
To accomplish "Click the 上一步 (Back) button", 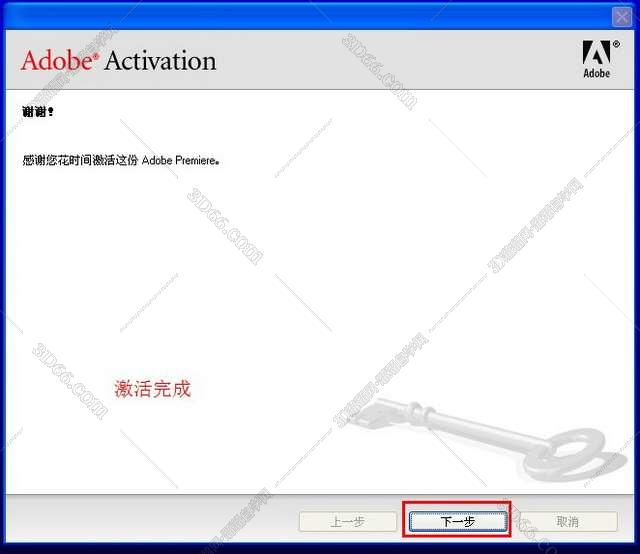I will [x=348, y=521].
